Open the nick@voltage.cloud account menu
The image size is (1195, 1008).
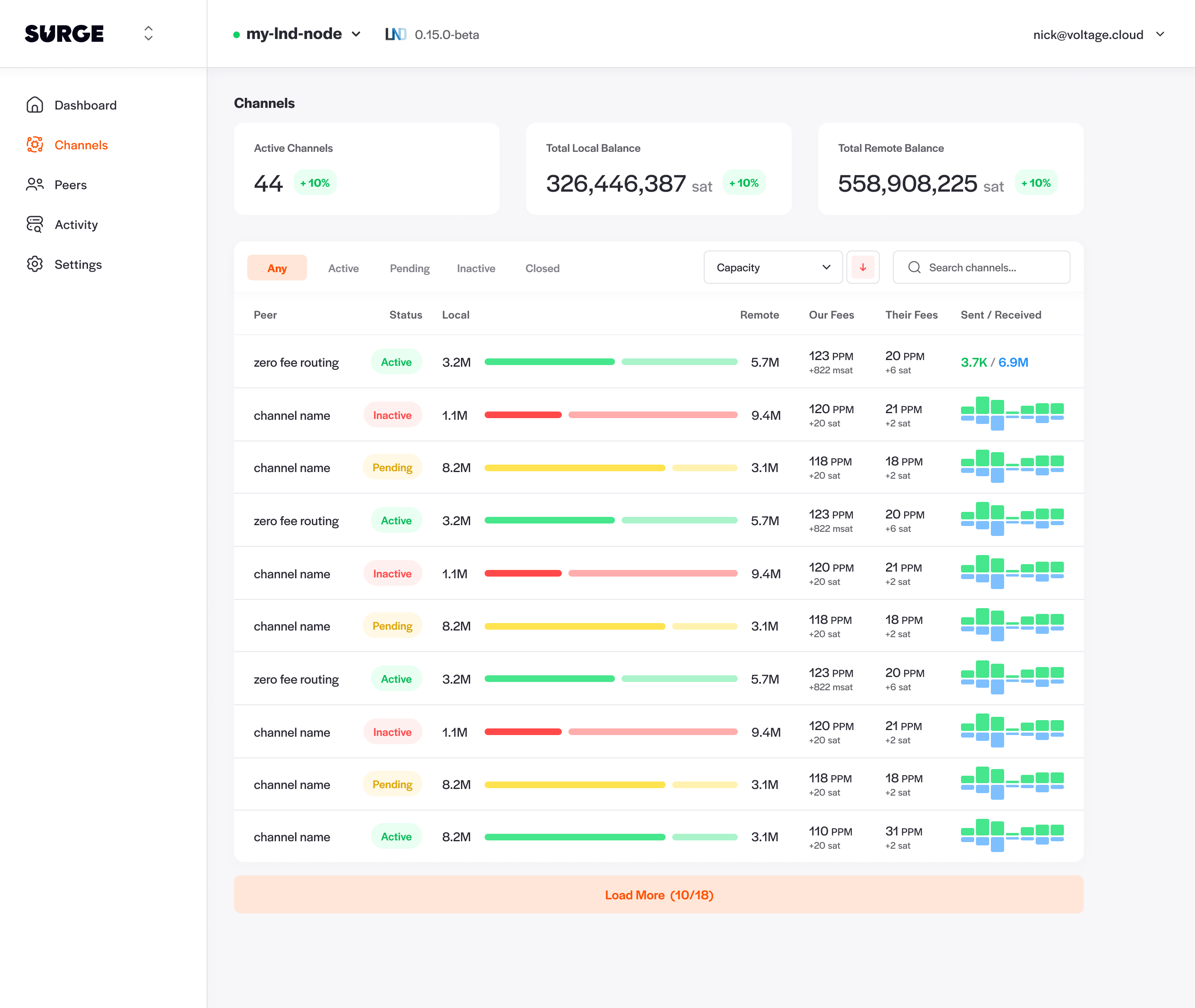point(1098,35)
